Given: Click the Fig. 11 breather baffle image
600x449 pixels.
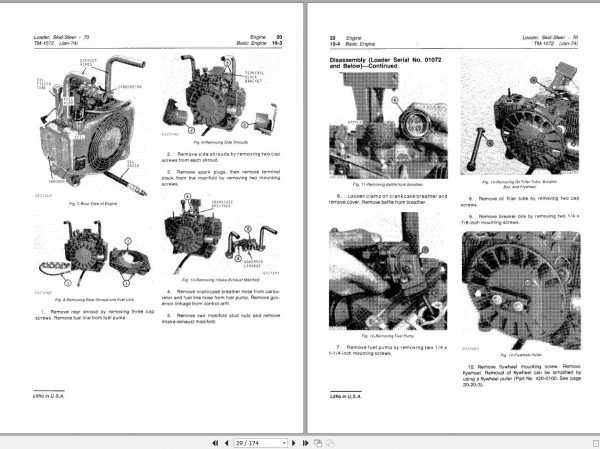Looking at the screenshot, I should [x=388, y=125].
